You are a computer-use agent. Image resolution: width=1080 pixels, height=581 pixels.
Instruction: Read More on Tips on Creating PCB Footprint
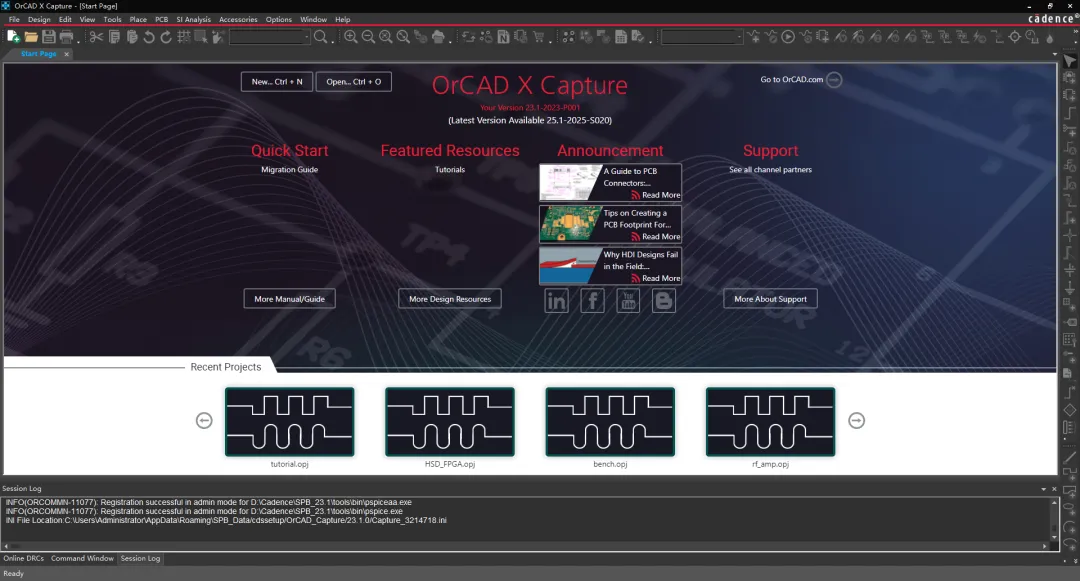[x=656, y=236]
